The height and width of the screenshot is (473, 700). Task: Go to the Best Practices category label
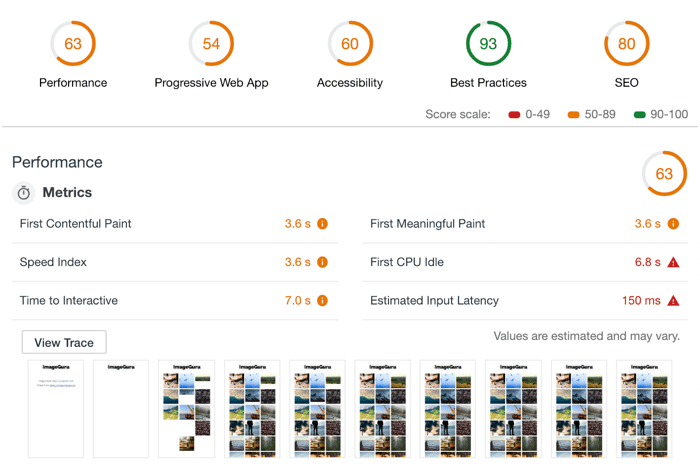pyautogui.click(x=488, y=83)
